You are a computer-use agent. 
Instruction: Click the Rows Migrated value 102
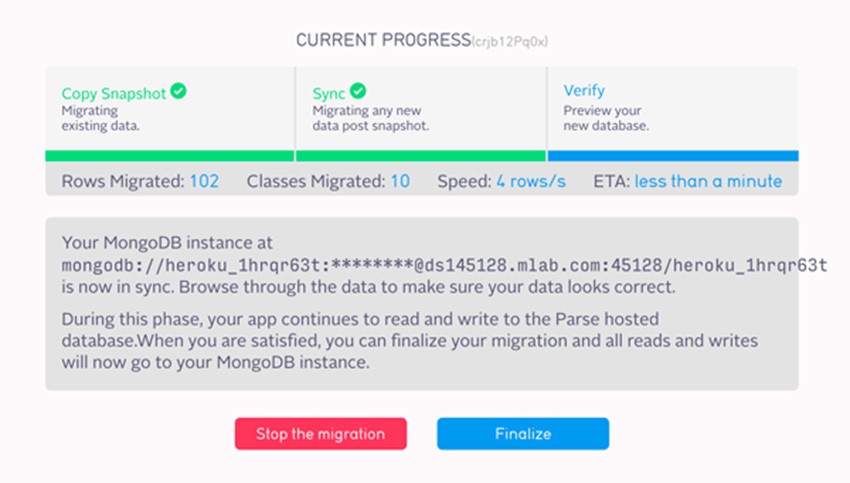pos(204,181)
